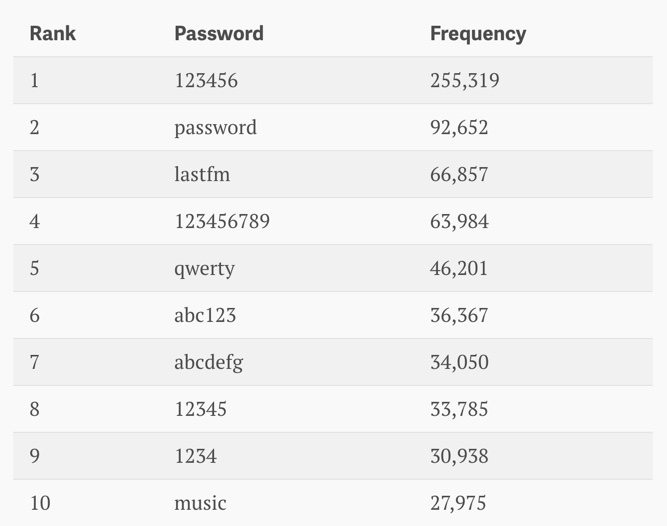Screen dimensions: 667x526
Task: Select the 'music' password cell
Action: point(200,503)
